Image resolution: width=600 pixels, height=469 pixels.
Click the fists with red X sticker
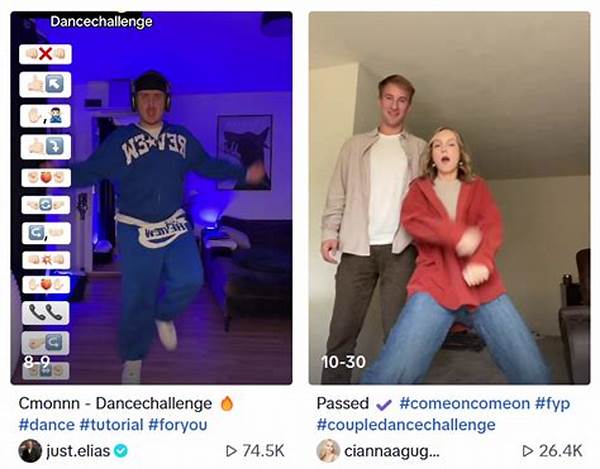46,54
